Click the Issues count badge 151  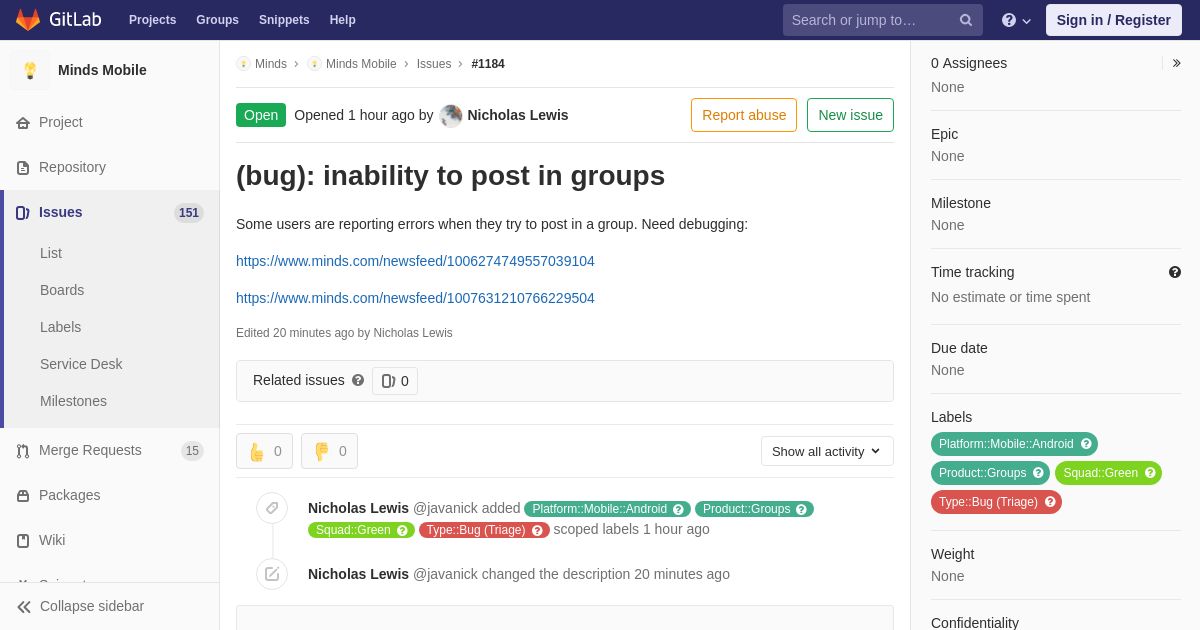(x=189, y=213)
